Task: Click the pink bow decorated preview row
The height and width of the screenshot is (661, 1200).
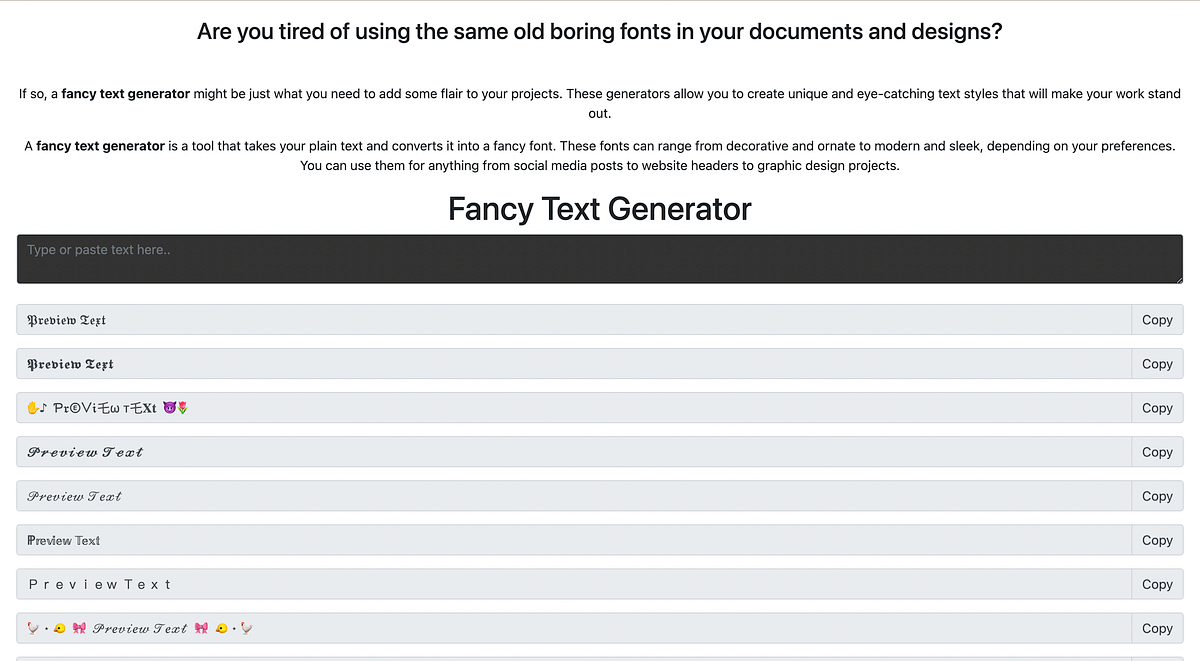Action: pos(139,627)
